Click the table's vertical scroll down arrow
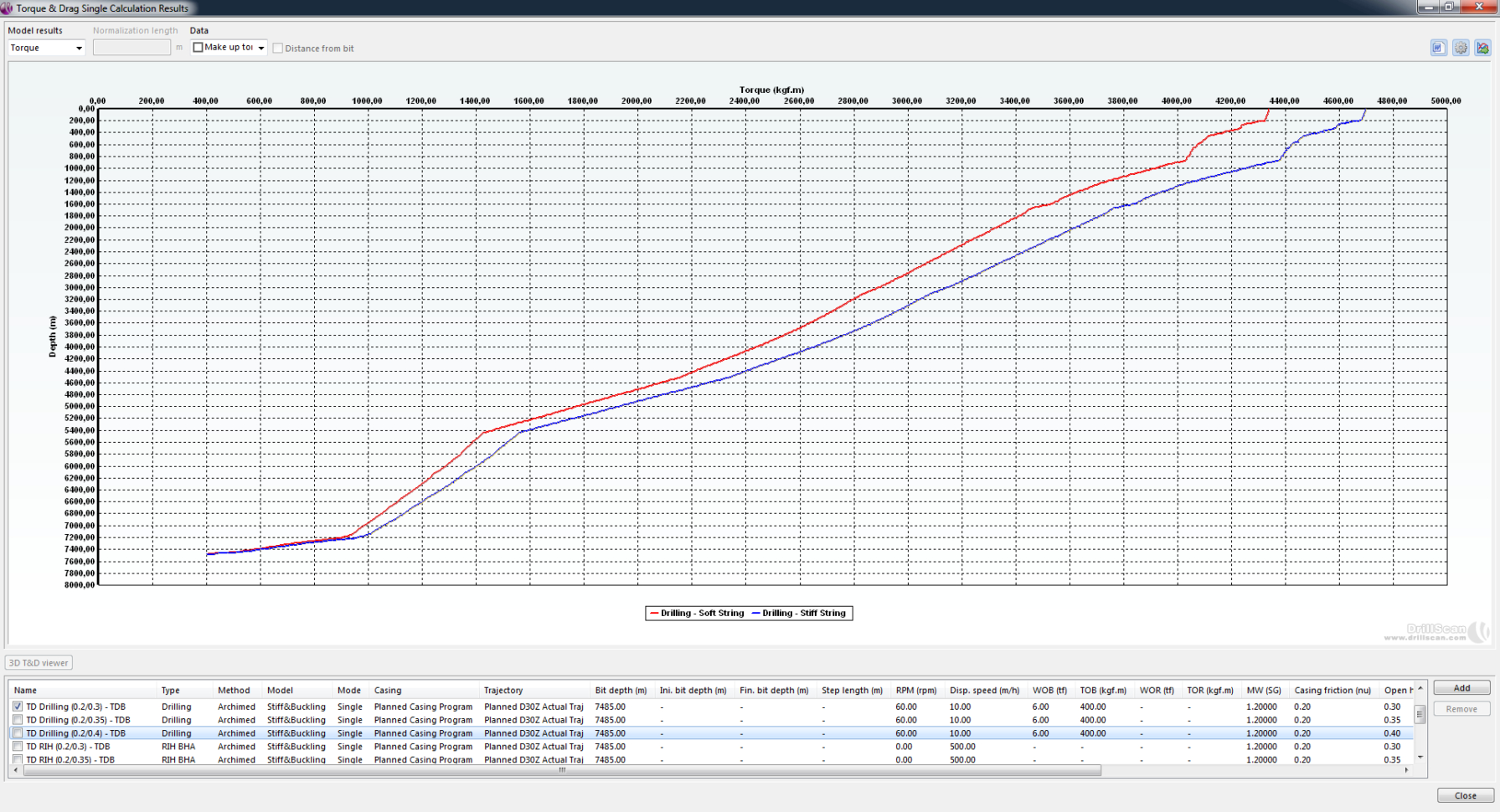1500x812 pixels. pos(1420,757)
